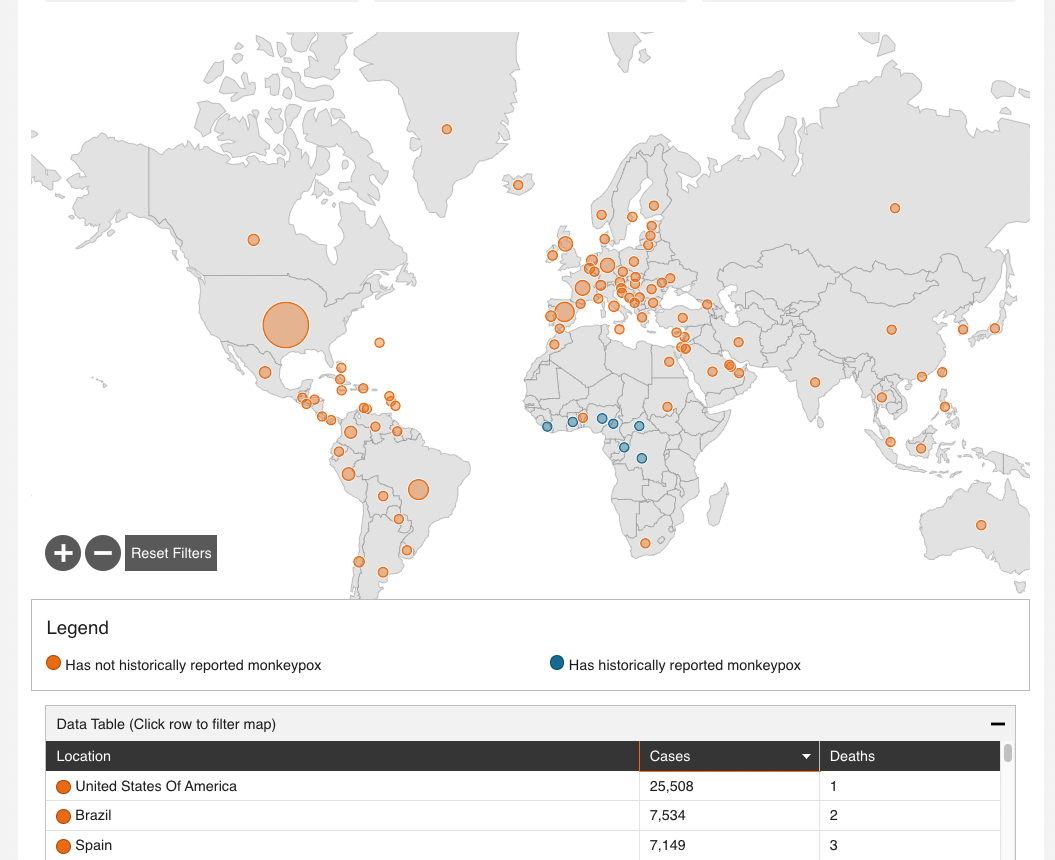The image size is (1055, 860).
Task: Open the Cases column sort arrow
Action: pyautogui.click(x=806, y=757)
